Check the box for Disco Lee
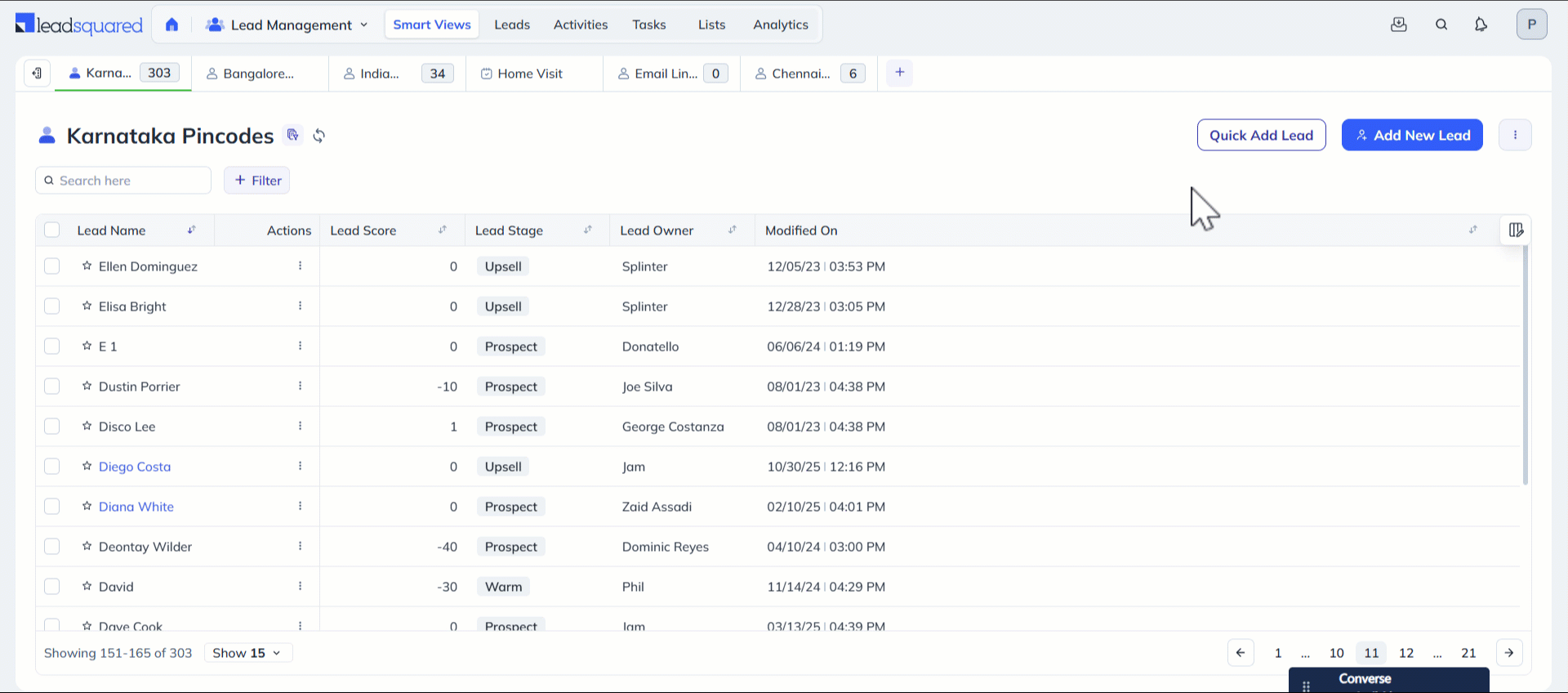This screenshot has height=693, width=1568. coord(52,427)
